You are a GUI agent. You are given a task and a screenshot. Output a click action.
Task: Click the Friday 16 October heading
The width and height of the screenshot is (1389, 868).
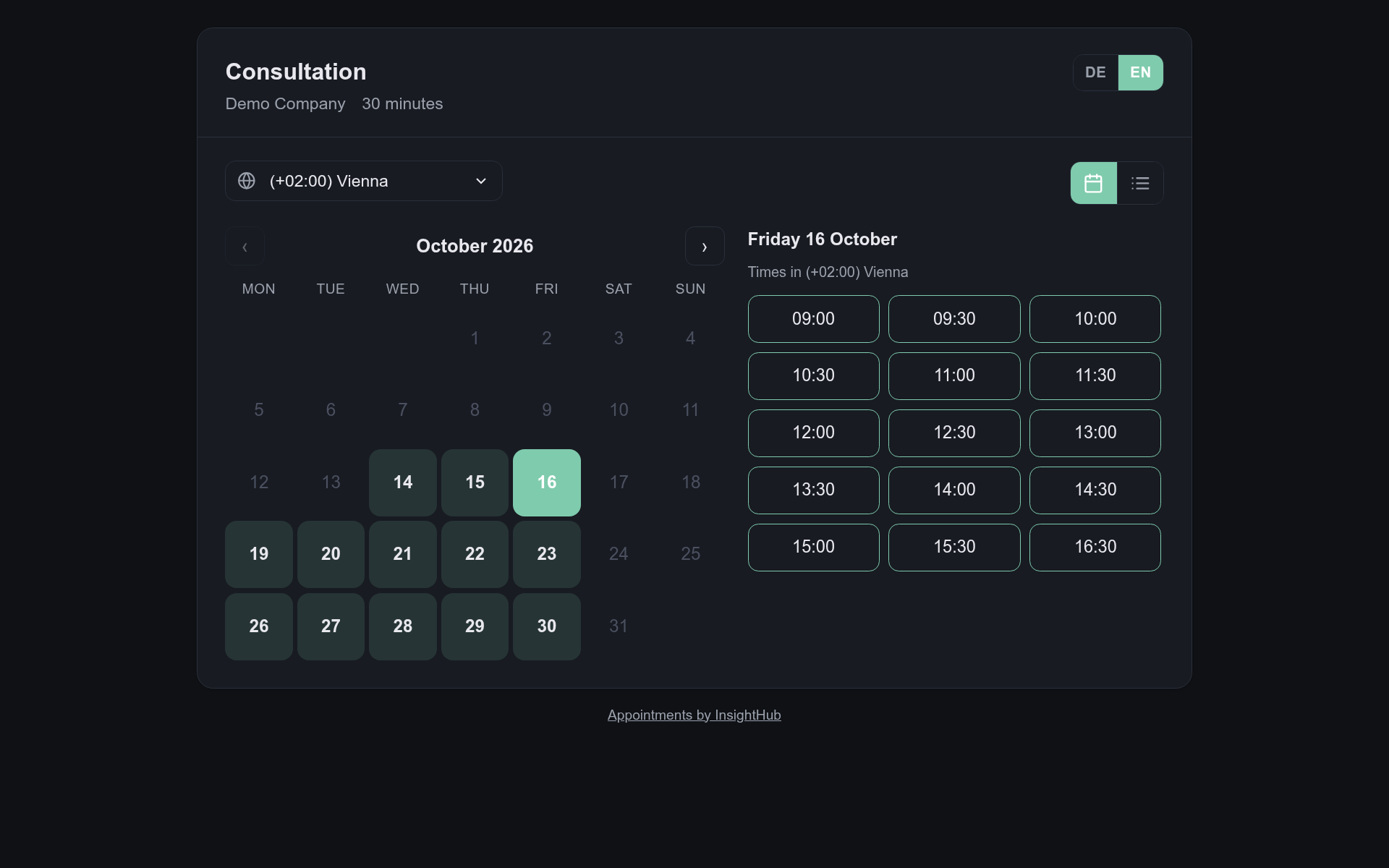(x=823, y=239)
